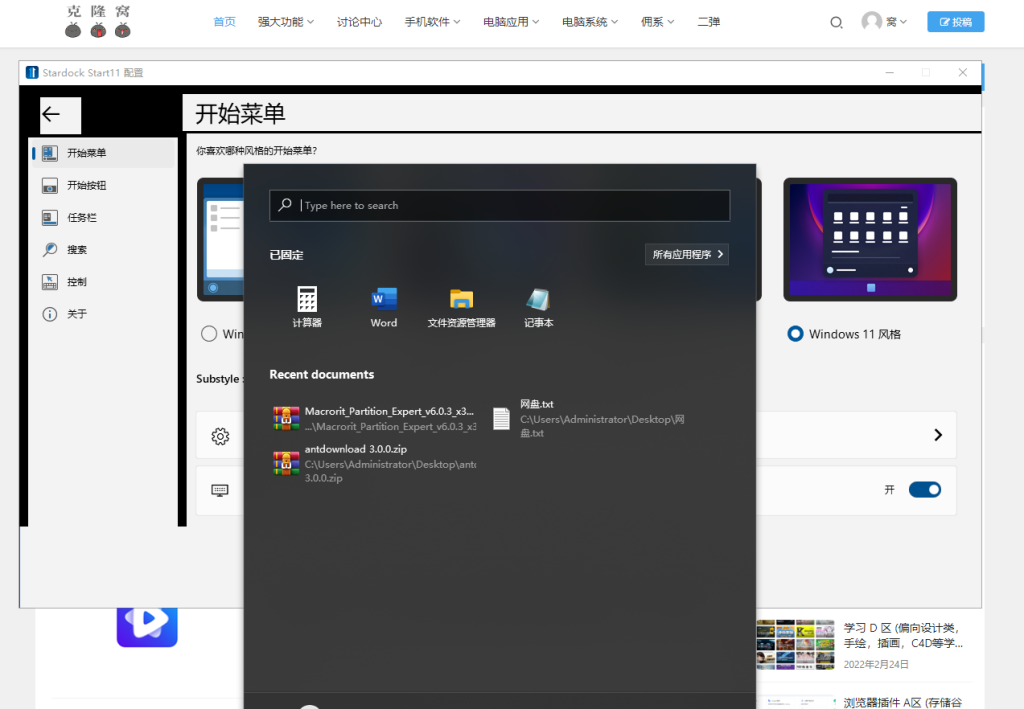Minimize the Start11 config window
The height and width of the screenshot is (709, 1024).
tap(889, 72)
